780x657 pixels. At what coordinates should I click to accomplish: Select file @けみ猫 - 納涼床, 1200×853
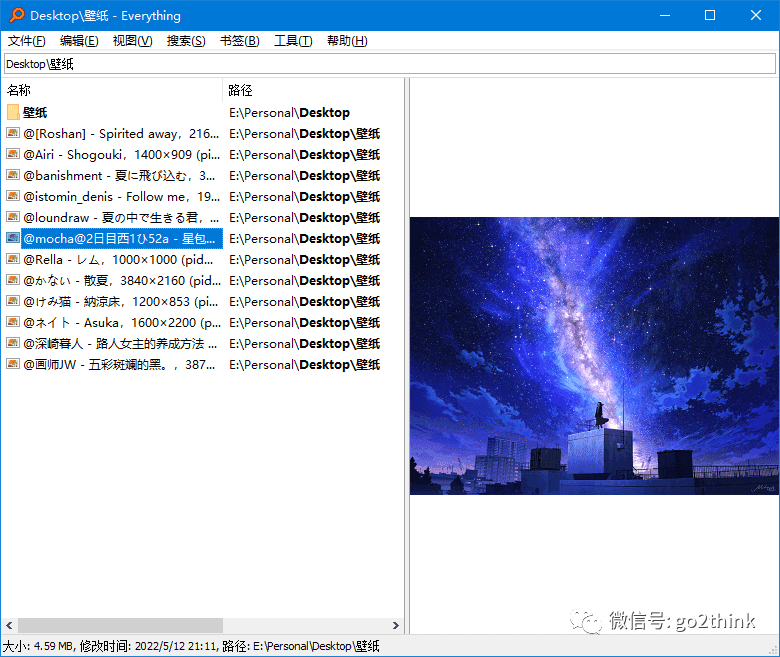(120, 301)
